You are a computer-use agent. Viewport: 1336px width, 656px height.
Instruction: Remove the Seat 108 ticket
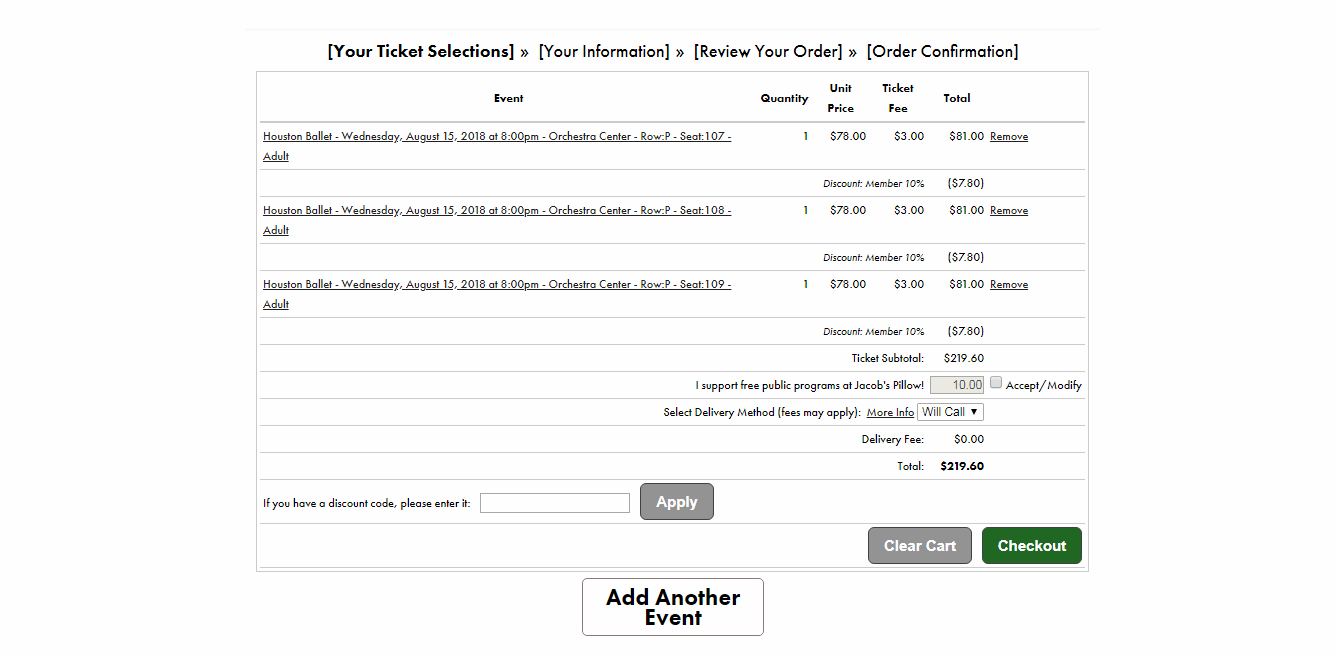coord(1009,211)
